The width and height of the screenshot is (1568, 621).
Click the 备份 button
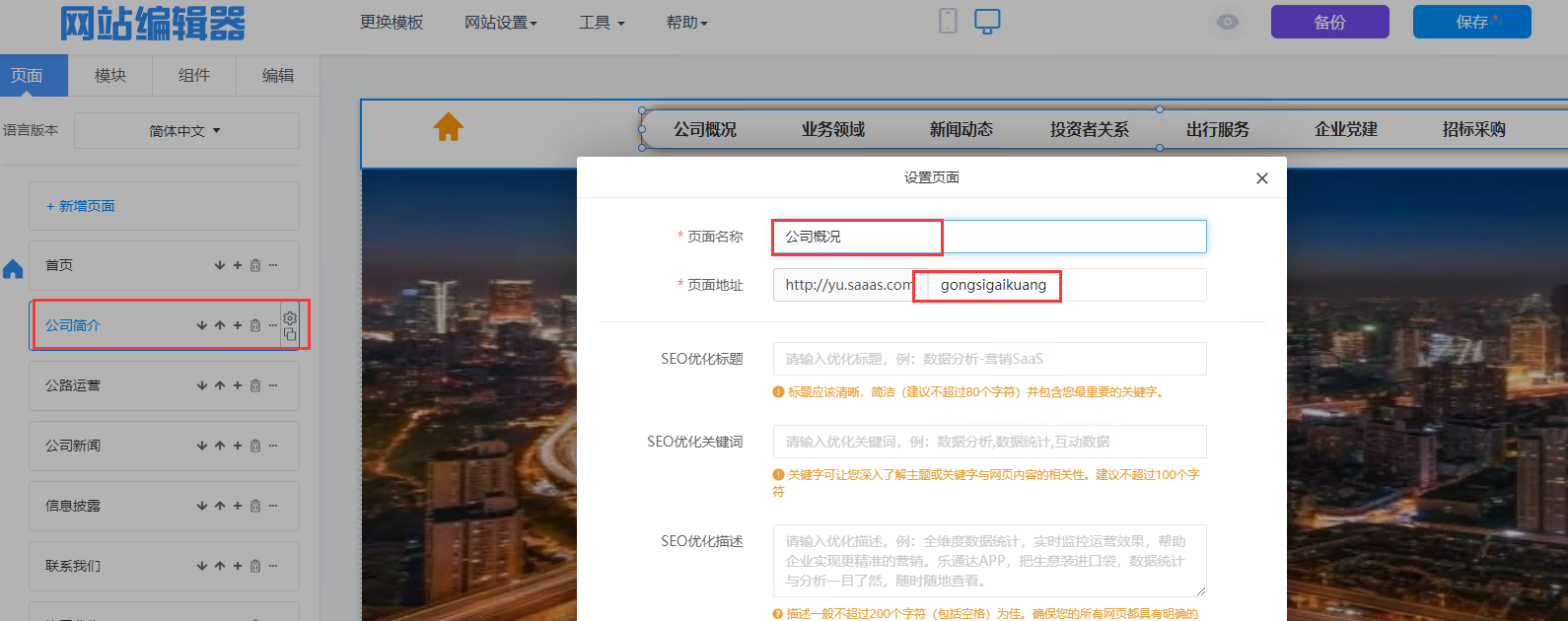1329,22
